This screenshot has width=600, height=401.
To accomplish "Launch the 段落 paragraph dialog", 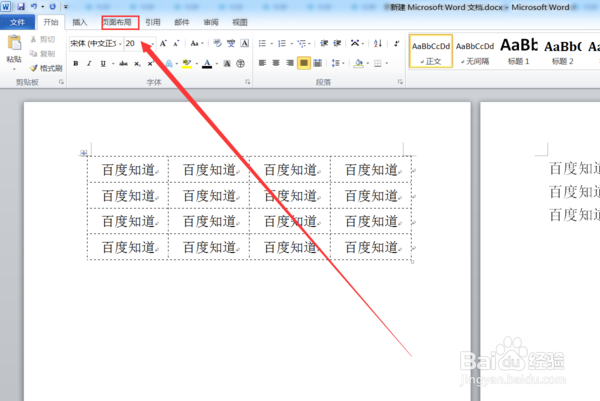I will (x=400, y=82).
